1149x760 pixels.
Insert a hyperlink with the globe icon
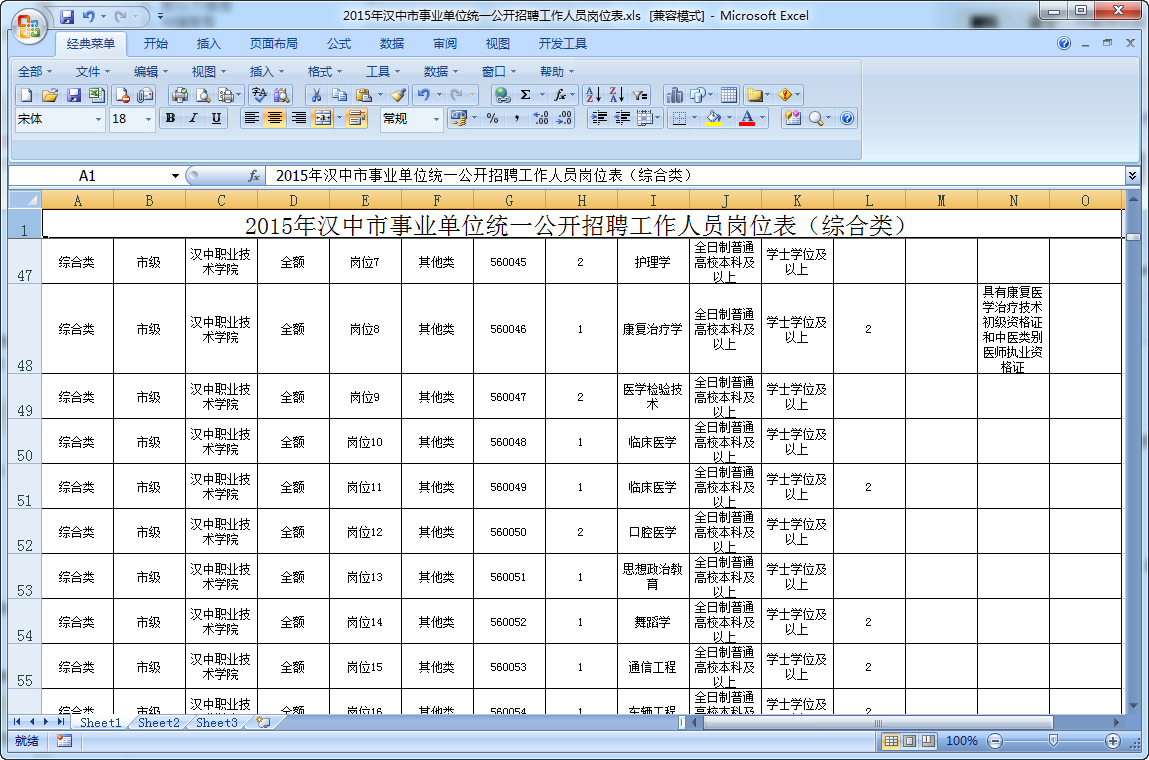pos(502,95)
